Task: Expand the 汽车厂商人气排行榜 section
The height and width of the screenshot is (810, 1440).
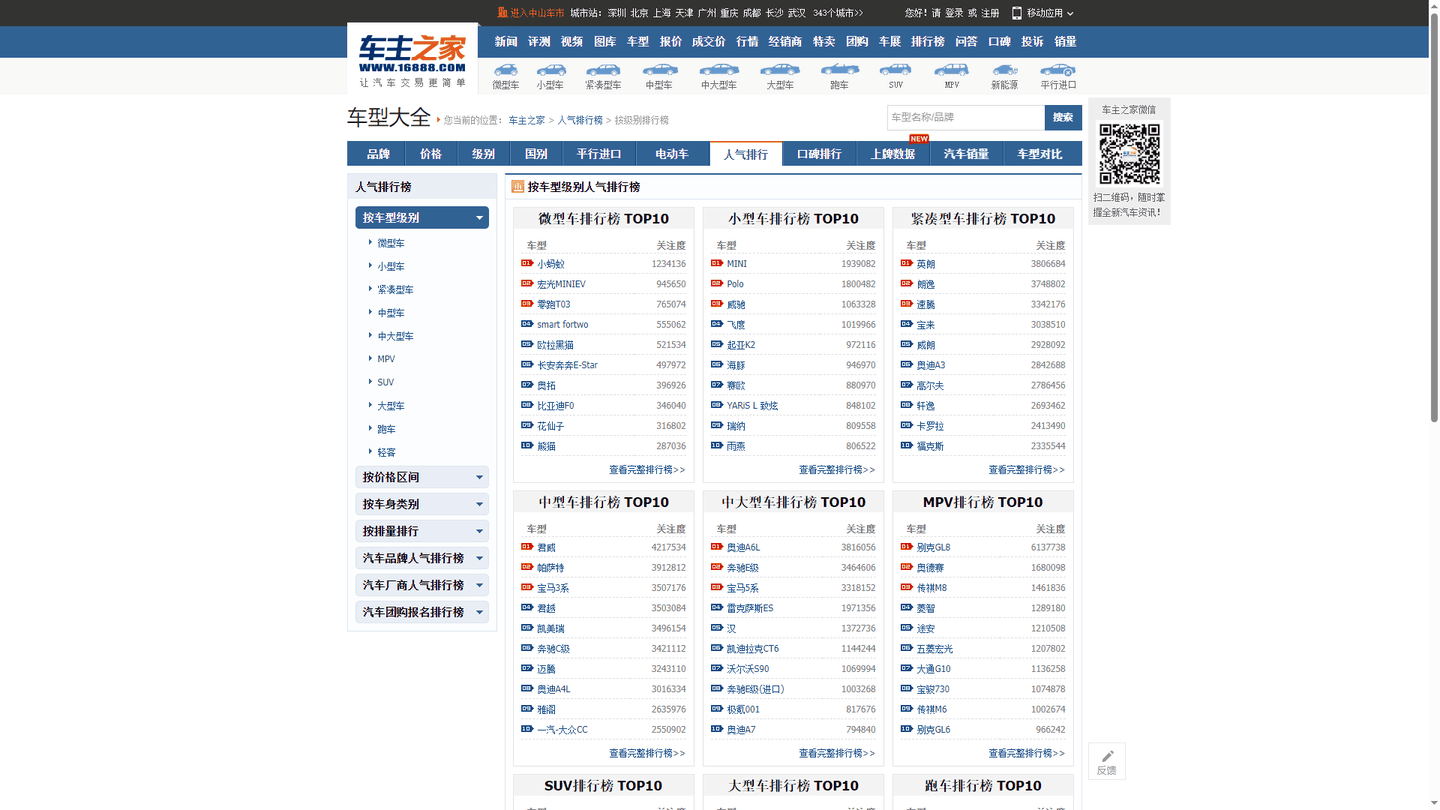Action: (x=422, y=585)
